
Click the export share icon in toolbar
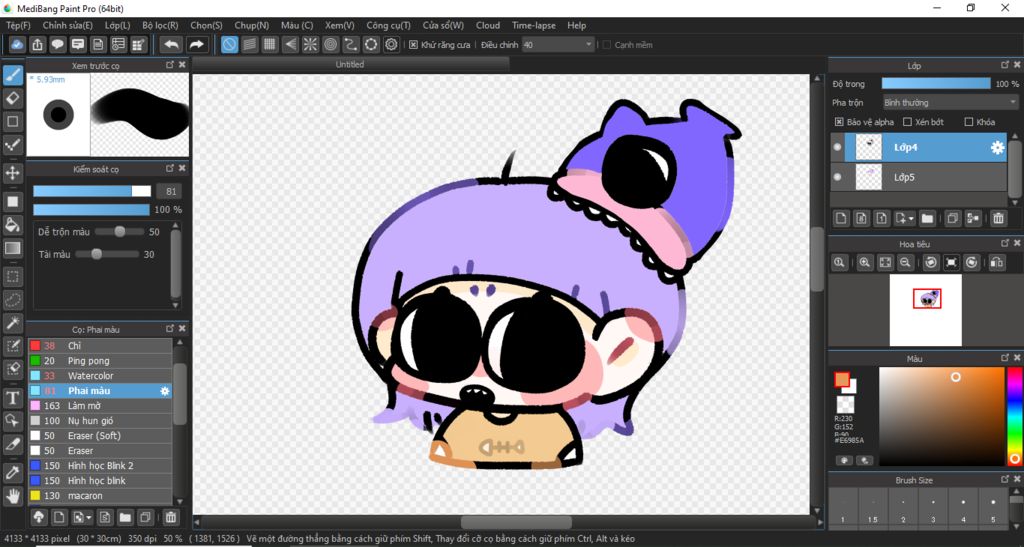click(x=37, y=44)
